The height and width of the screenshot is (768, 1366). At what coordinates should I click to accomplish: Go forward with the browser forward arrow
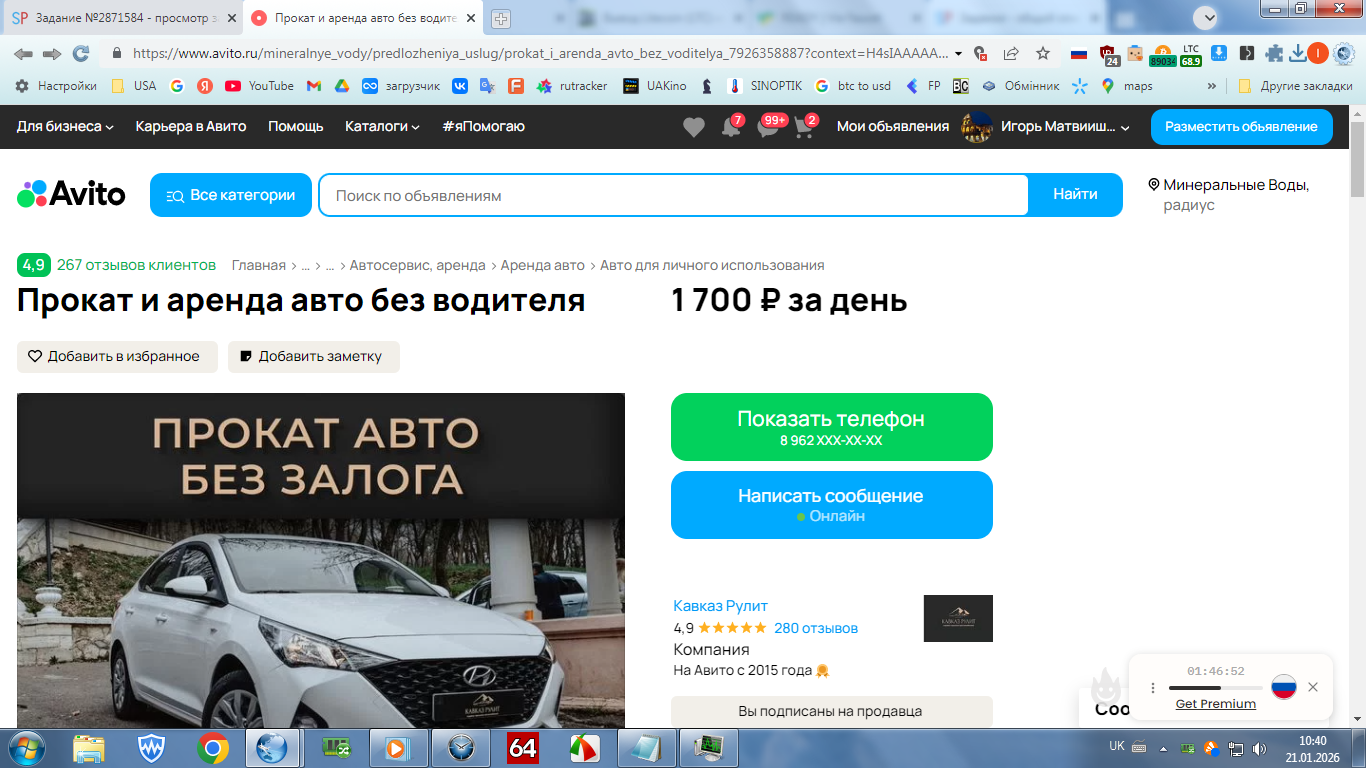pos(52,54)
